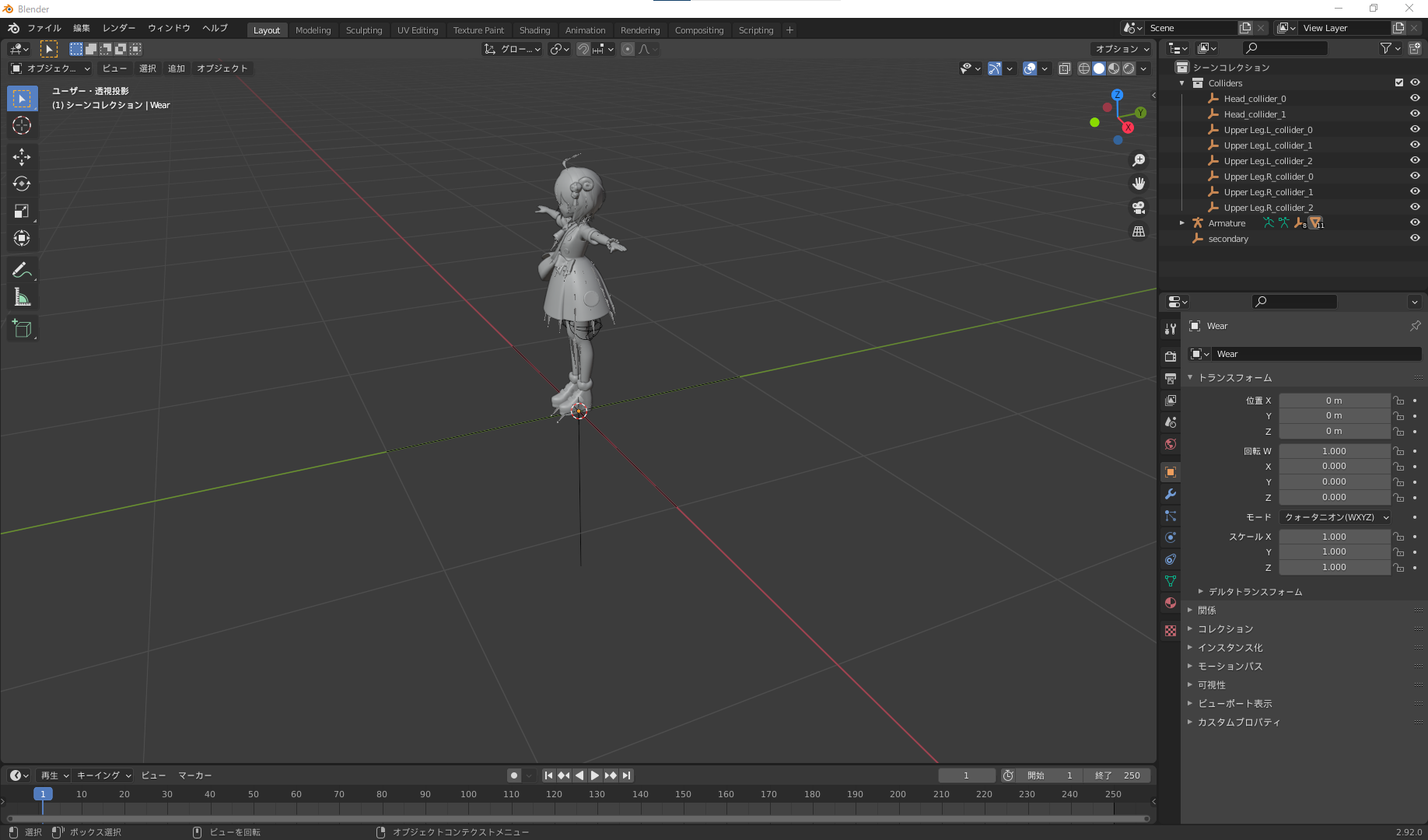Toggle X-ray mode in viewport header
The image size is (1428, 840).
pyautogui.click(x=1065, y=68)
